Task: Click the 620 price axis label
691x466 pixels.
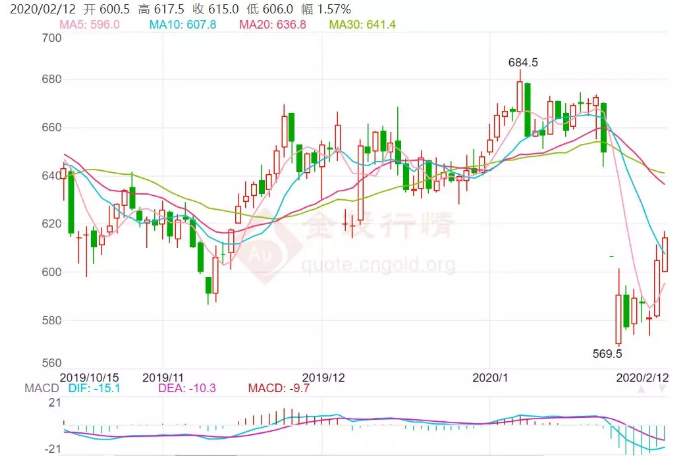Action: (x=52, y=224)
